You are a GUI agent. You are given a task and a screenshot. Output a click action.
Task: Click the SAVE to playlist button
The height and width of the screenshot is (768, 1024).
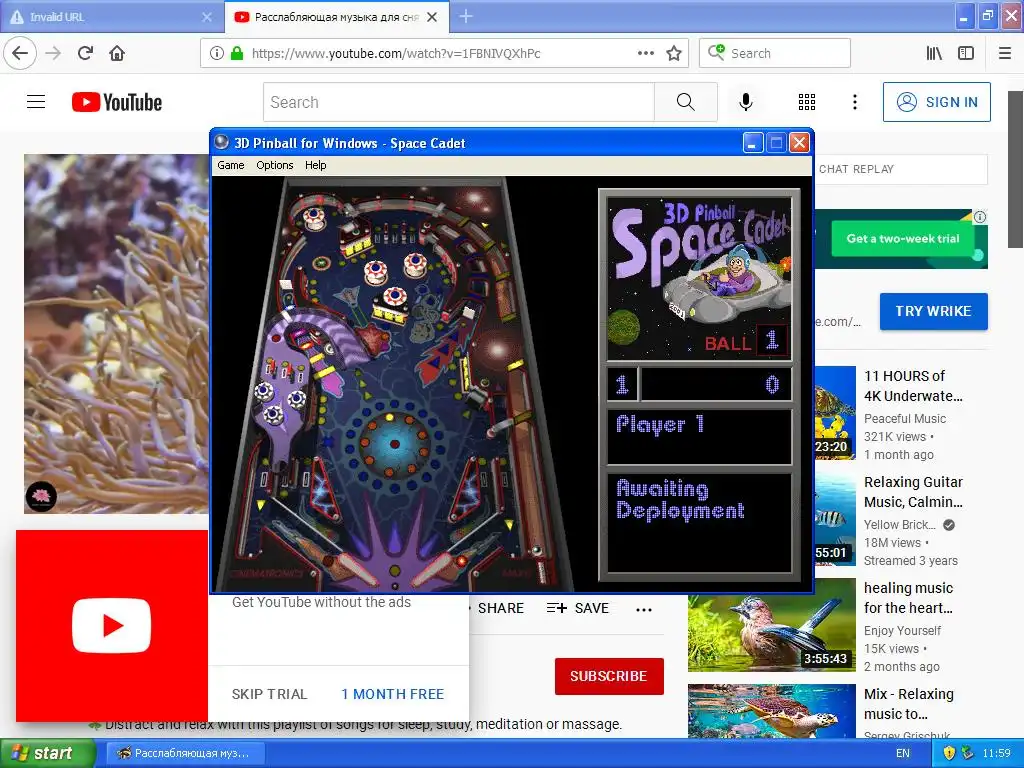click(578, 609)
